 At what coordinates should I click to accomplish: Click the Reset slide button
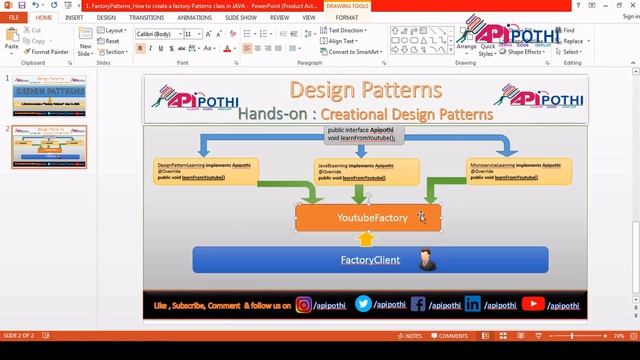click(108, 41)
